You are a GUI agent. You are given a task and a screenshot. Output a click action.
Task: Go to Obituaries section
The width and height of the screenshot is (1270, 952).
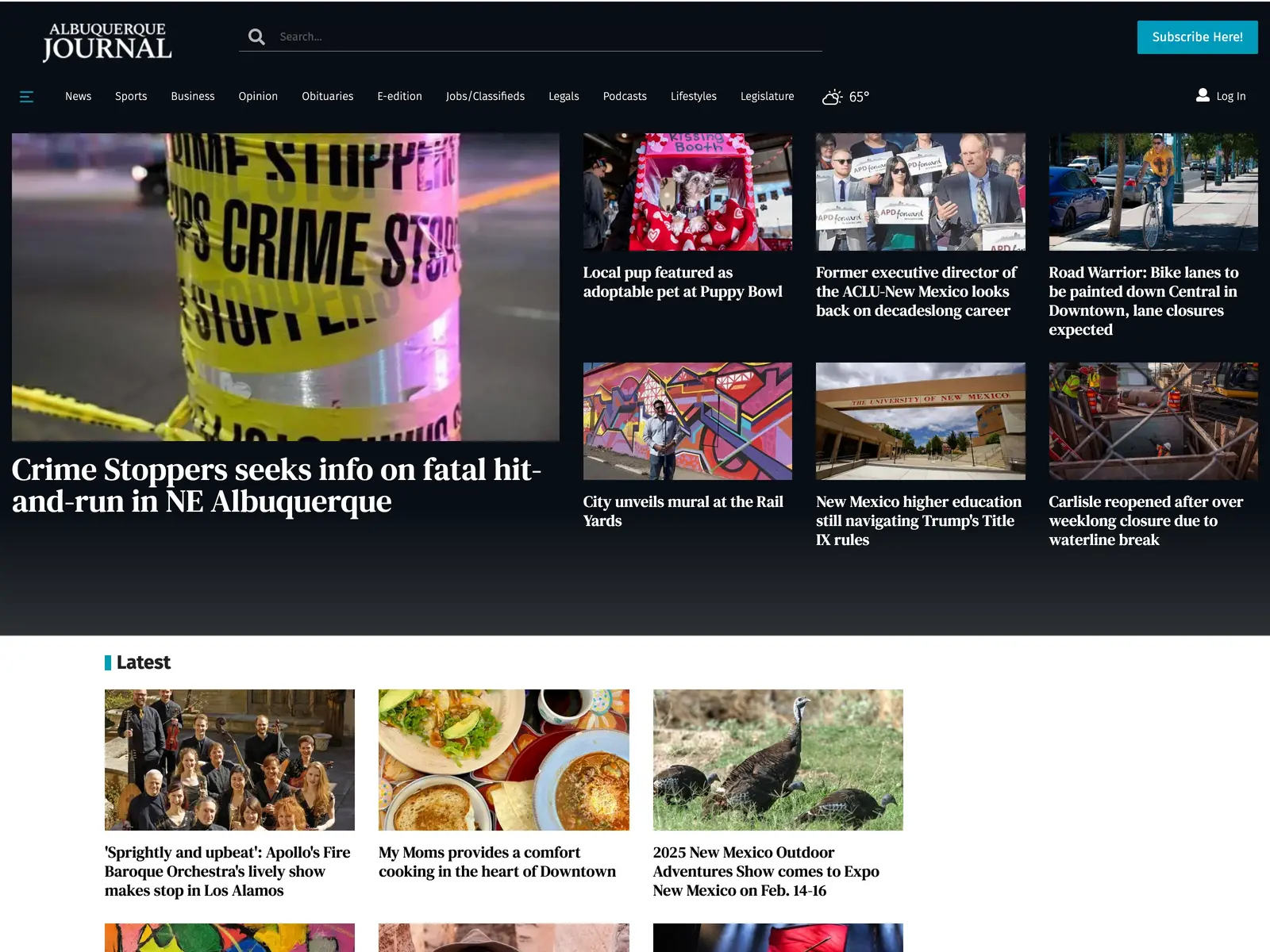(x=328, y=96)
